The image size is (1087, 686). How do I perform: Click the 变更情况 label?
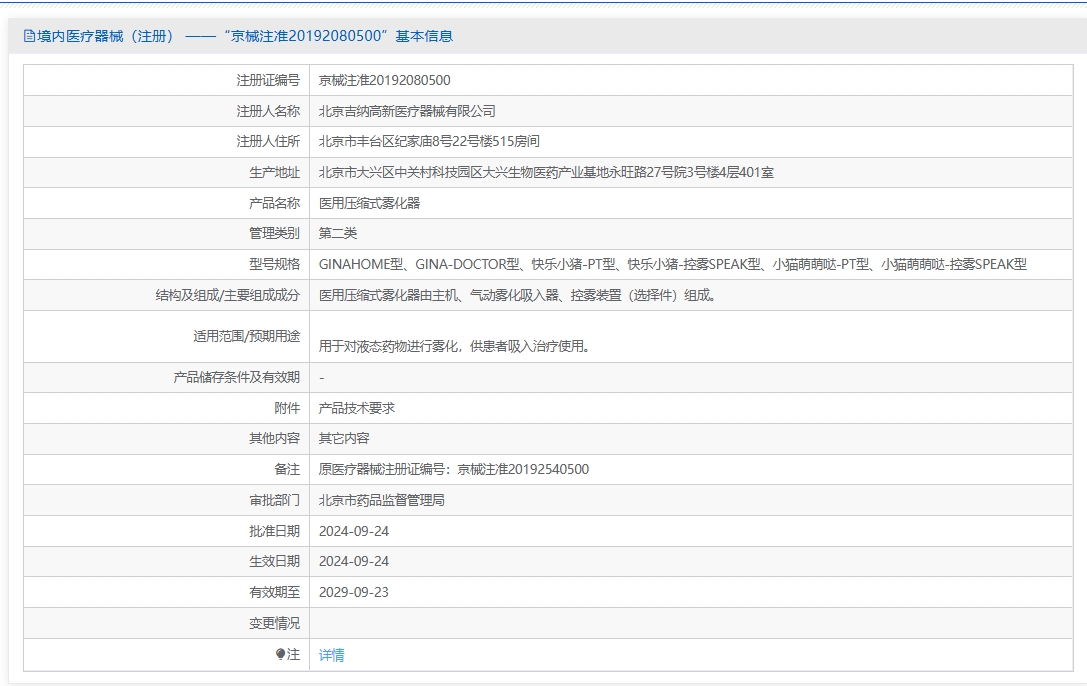pos(275,623)
